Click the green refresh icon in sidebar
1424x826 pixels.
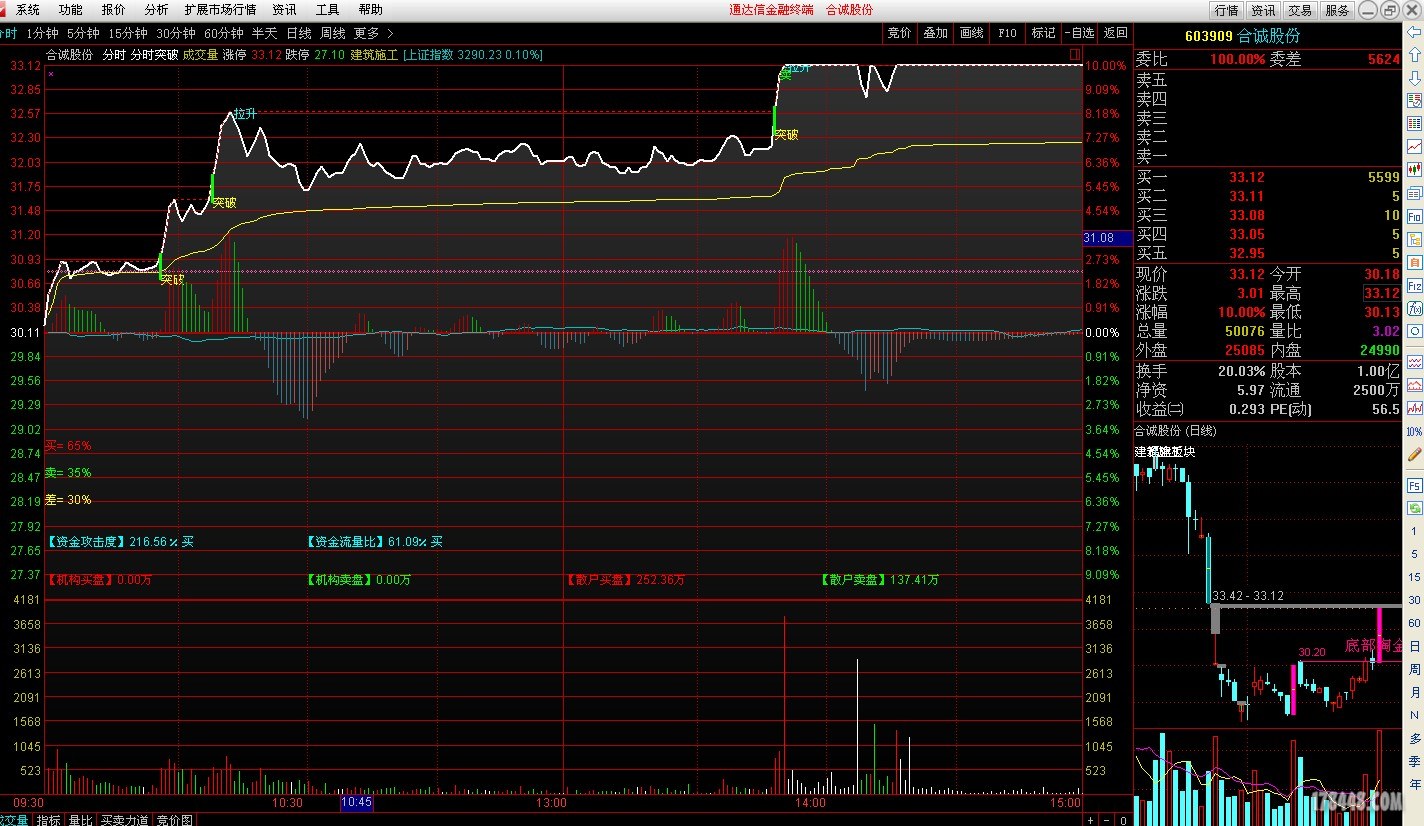point(1414,508)
